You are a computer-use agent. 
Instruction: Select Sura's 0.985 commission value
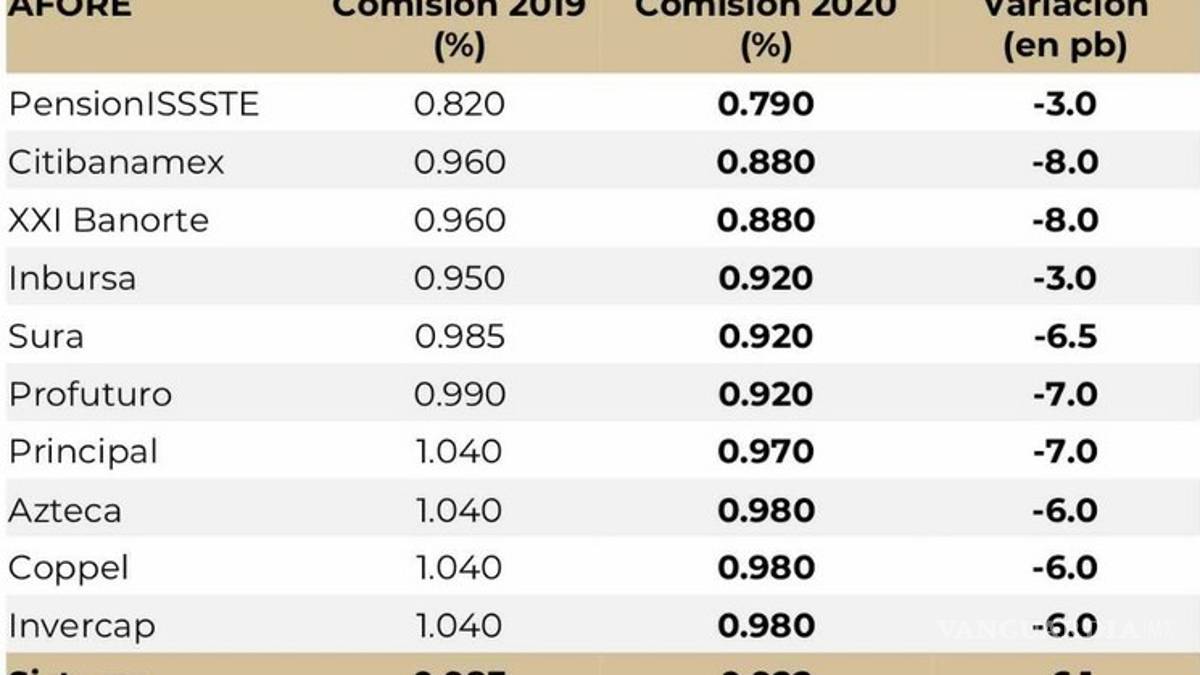pyautogui.click(x=460, y=336)
